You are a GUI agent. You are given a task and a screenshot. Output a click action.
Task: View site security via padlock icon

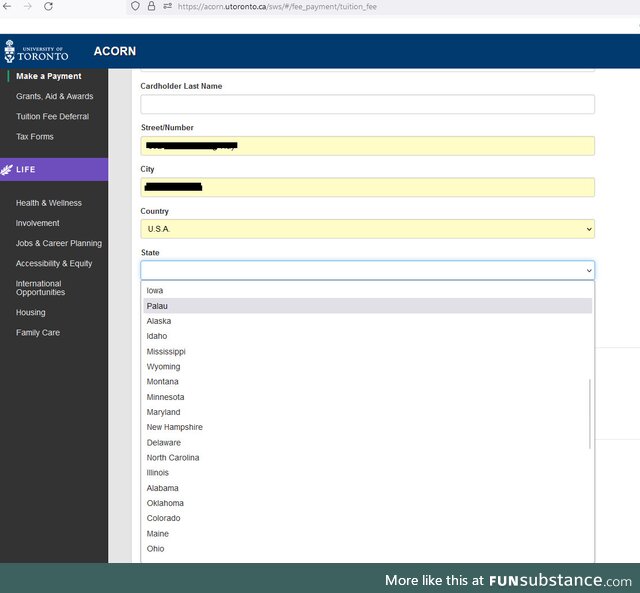point(151,6)
